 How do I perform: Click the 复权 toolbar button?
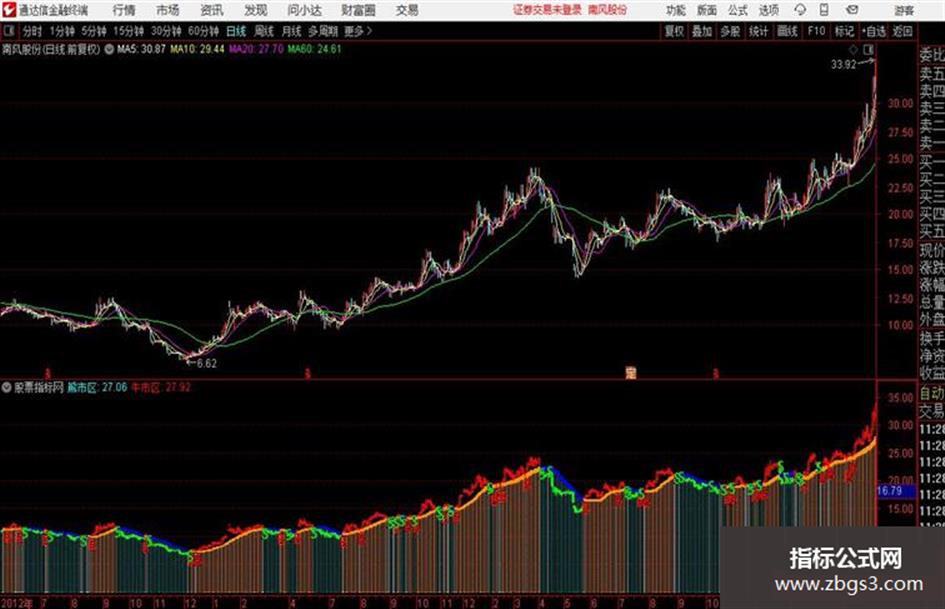point(674,31)
